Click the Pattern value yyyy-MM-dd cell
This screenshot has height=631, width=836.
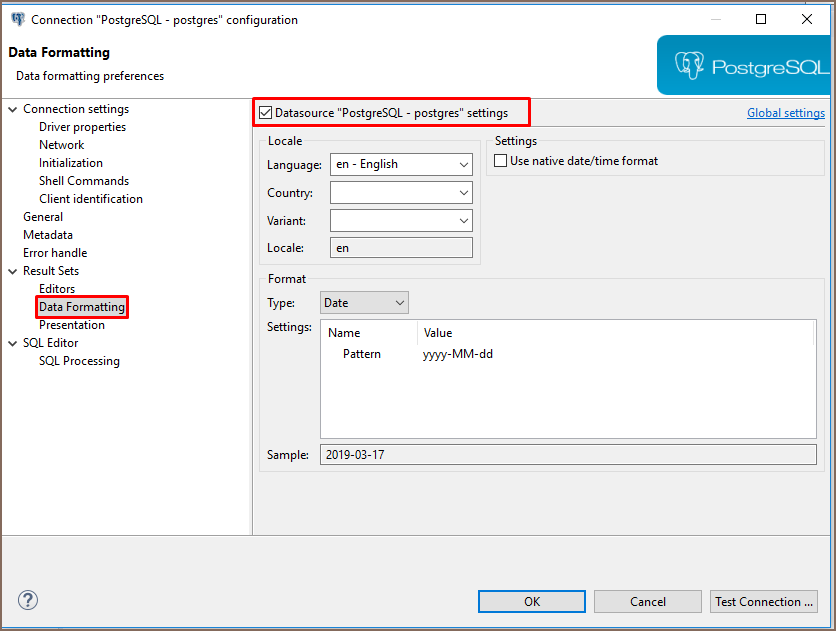[x=458, y=354]
